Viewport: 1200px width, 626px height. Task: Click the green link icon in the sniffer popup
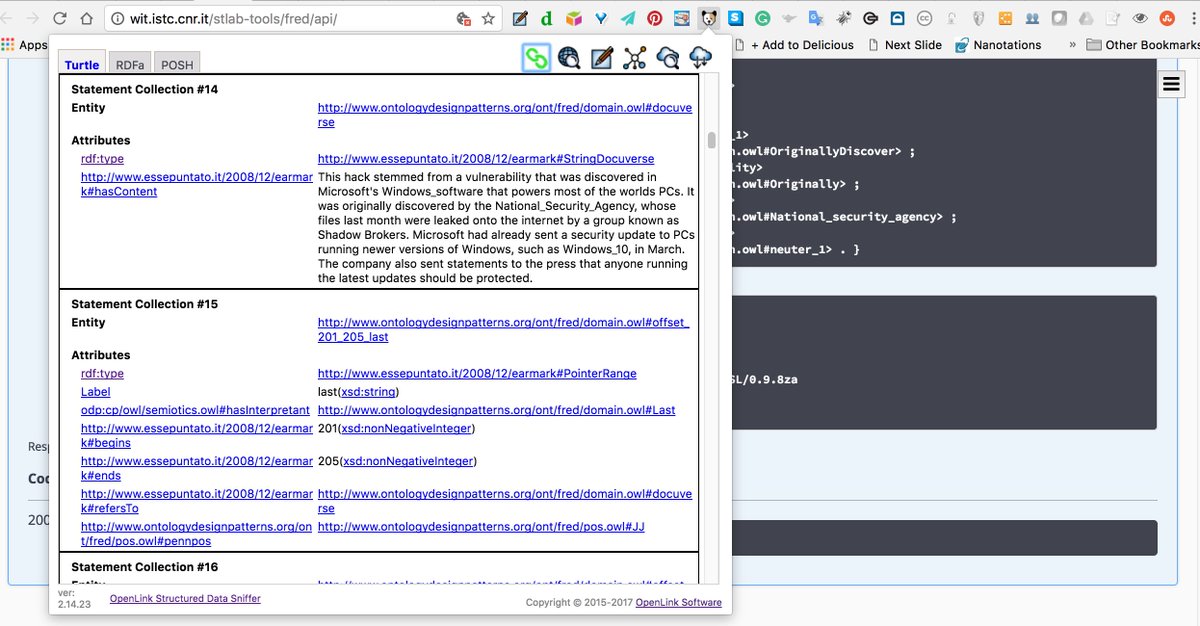pyautogui.click(x=537, y=58)
